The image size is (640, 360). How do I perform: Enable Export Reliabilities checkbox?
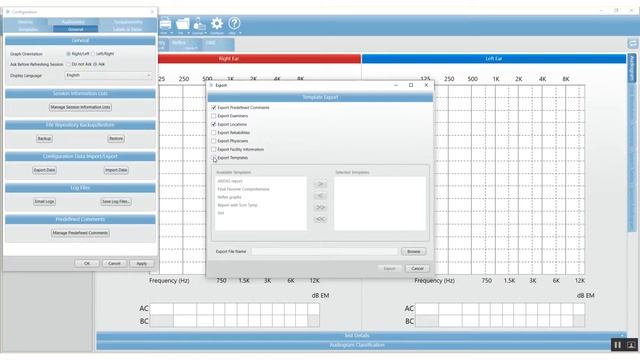pos(213,133)
